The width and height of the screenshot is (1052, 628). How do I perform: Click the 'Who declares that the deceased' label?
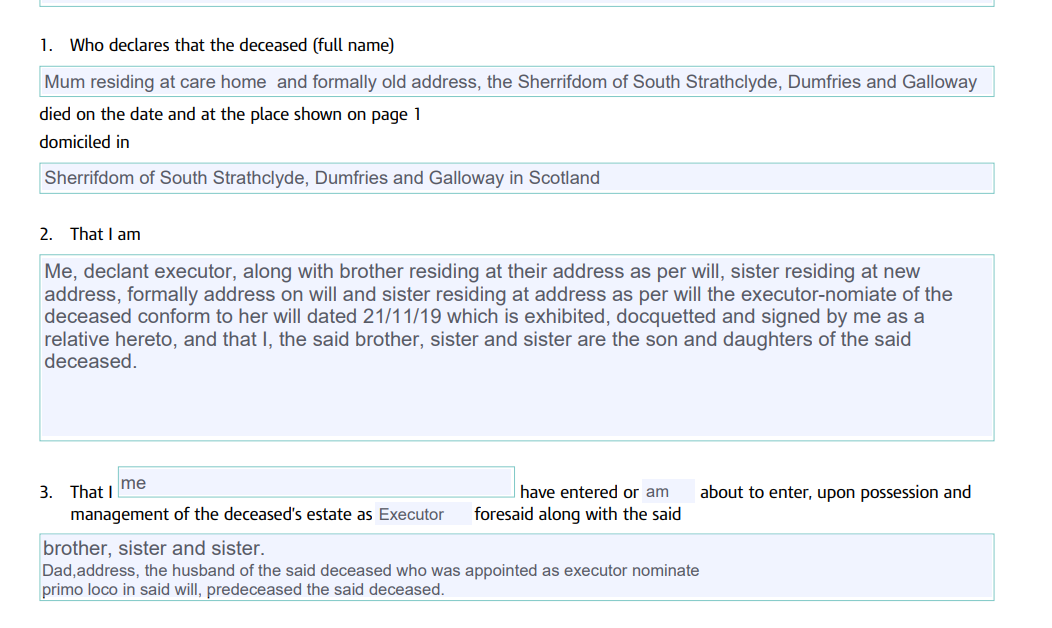[x=231, y=46]
